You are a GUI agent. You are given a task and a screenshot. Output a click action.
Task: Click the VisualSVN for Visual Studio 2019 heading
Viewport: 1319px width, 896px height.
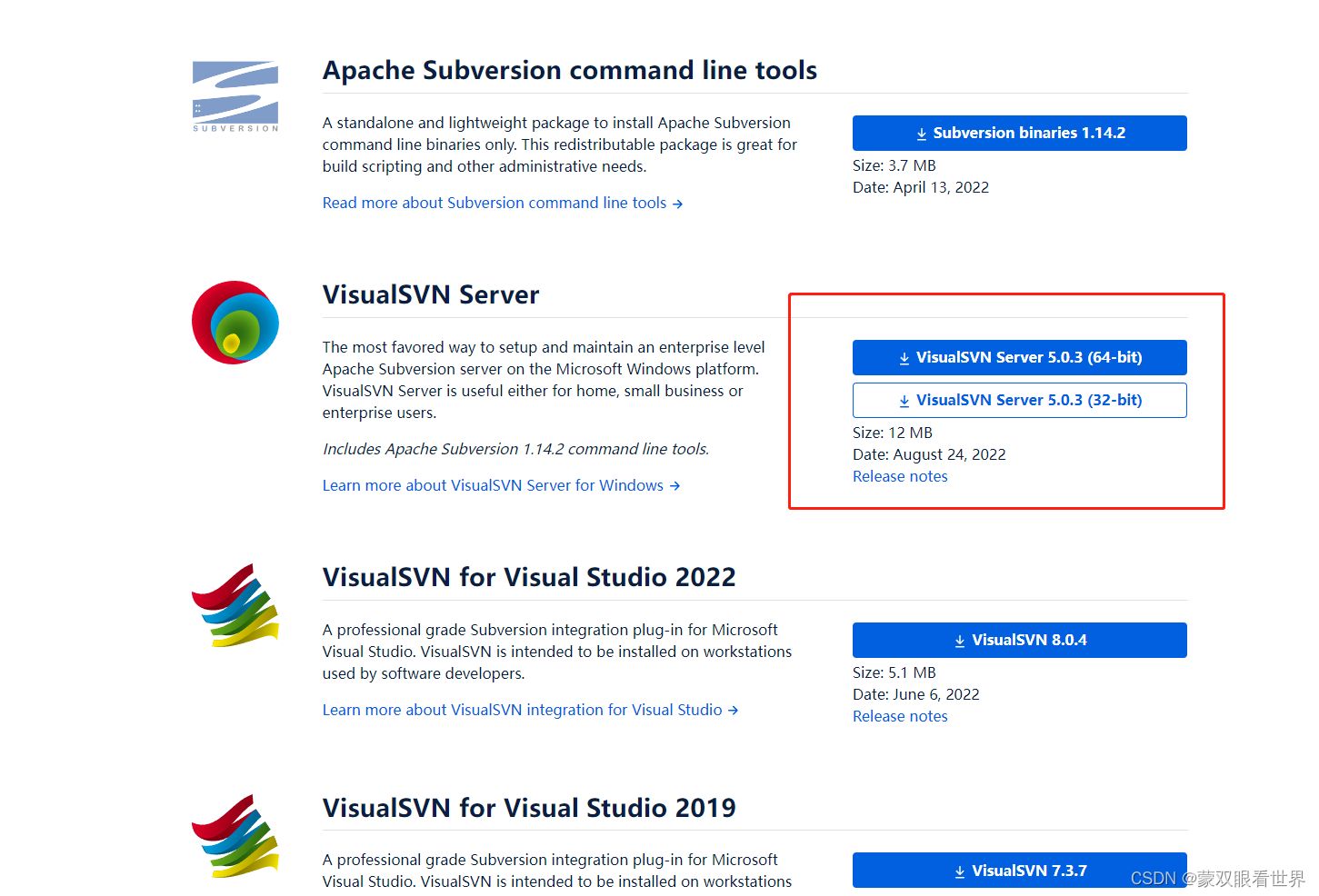coord(529,808)
